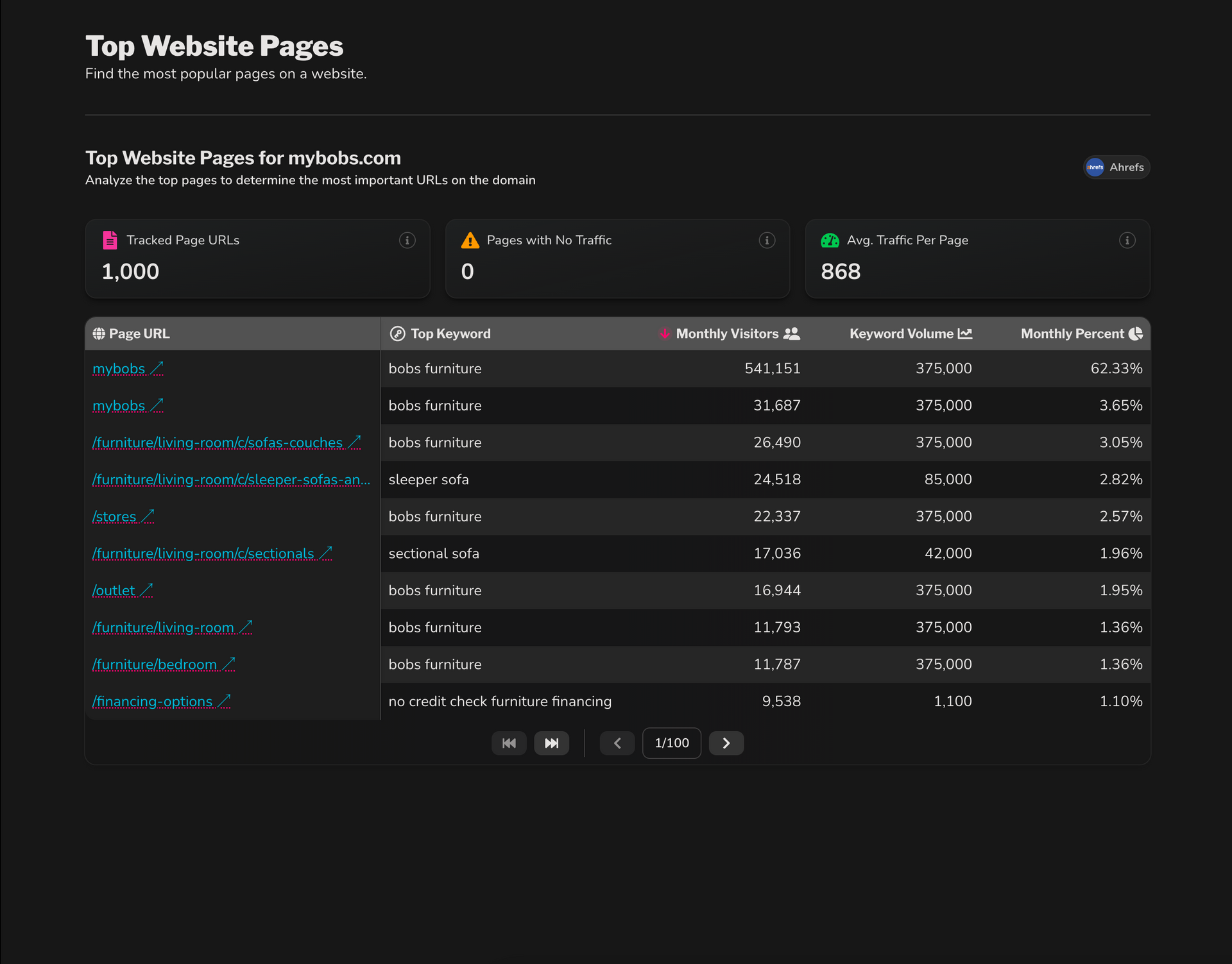This screenshot has height=964, width=1232.
Task: Click the Top Website Pages heading
Action: (x=214, y=46)
